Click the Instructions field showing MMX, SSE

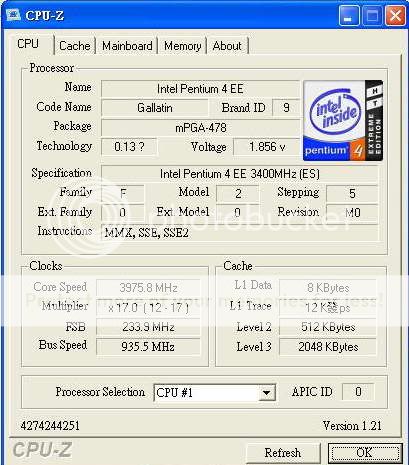[239, 232]
